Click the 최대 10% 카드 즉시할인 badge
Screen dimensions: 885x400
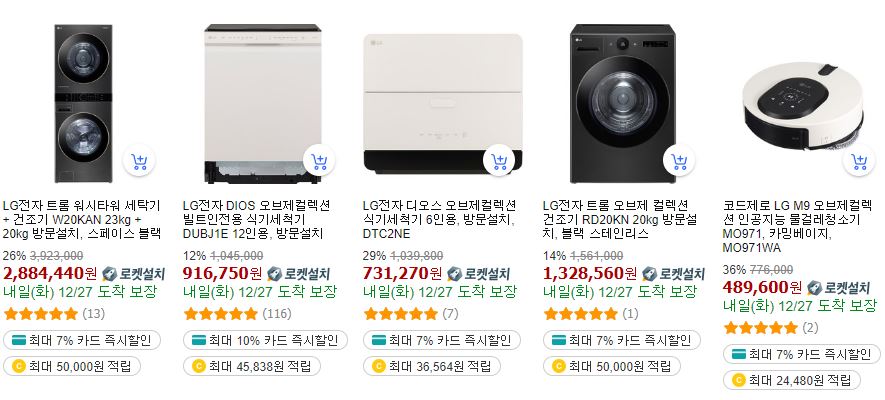(x=265, y=340)
